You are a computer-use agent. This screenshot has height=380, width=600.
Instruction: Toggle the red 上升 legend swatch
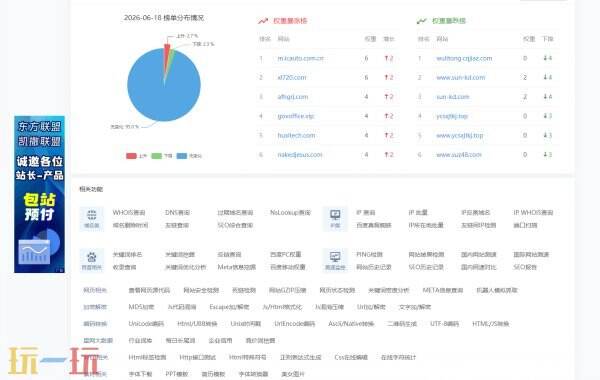(x=131, y=156)
